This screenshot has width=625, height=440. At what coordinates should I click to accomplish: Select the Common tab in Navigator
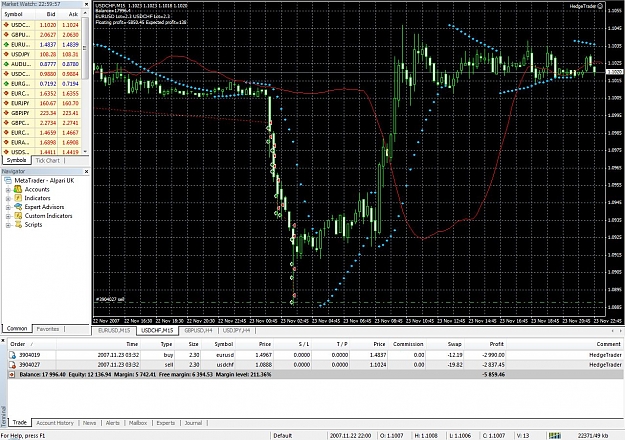[17, 328]
